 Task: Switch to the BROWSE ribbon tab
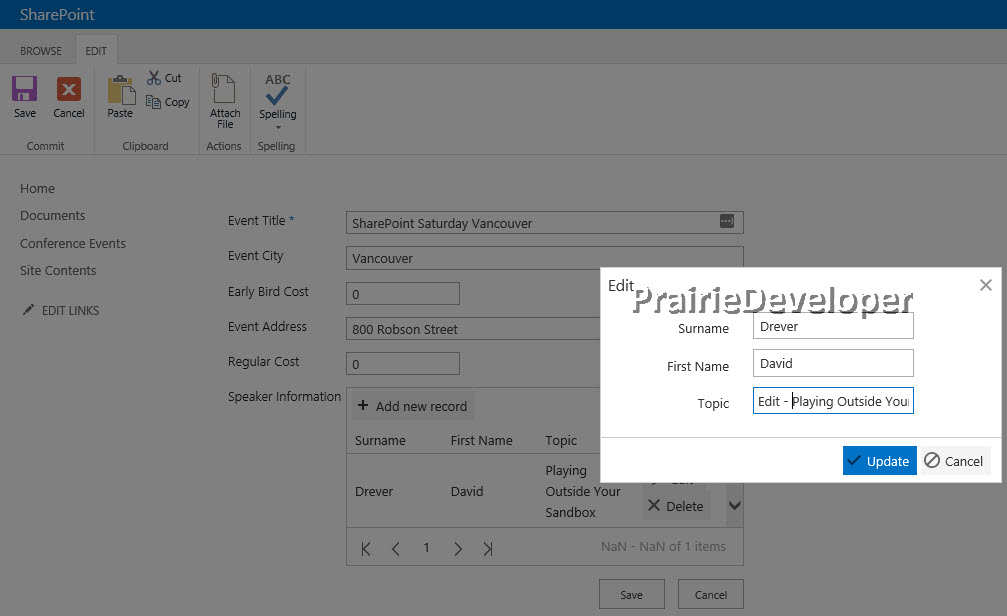[40, 51]
